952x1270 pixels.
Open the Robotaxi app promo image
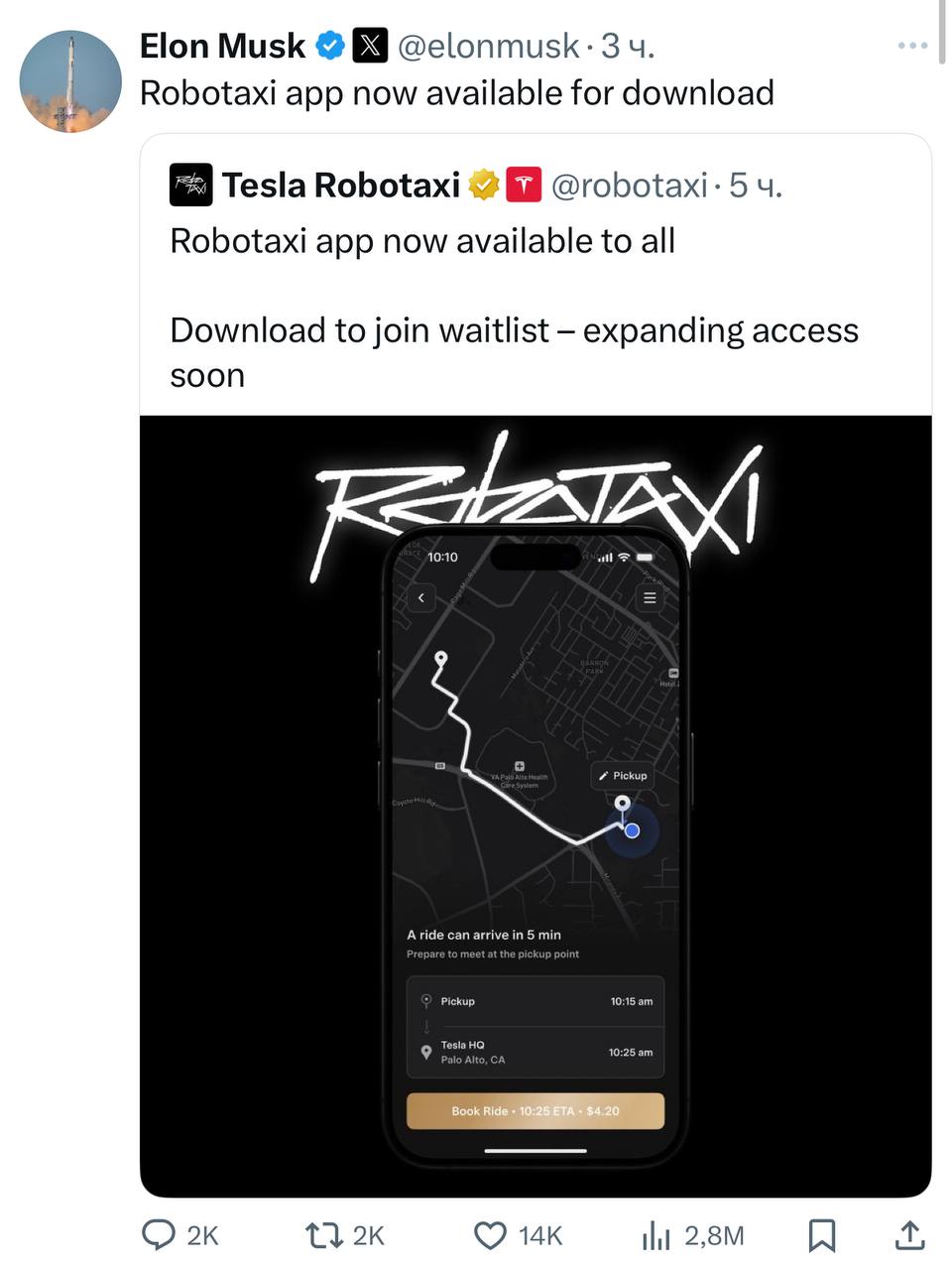tap(535, 807)
